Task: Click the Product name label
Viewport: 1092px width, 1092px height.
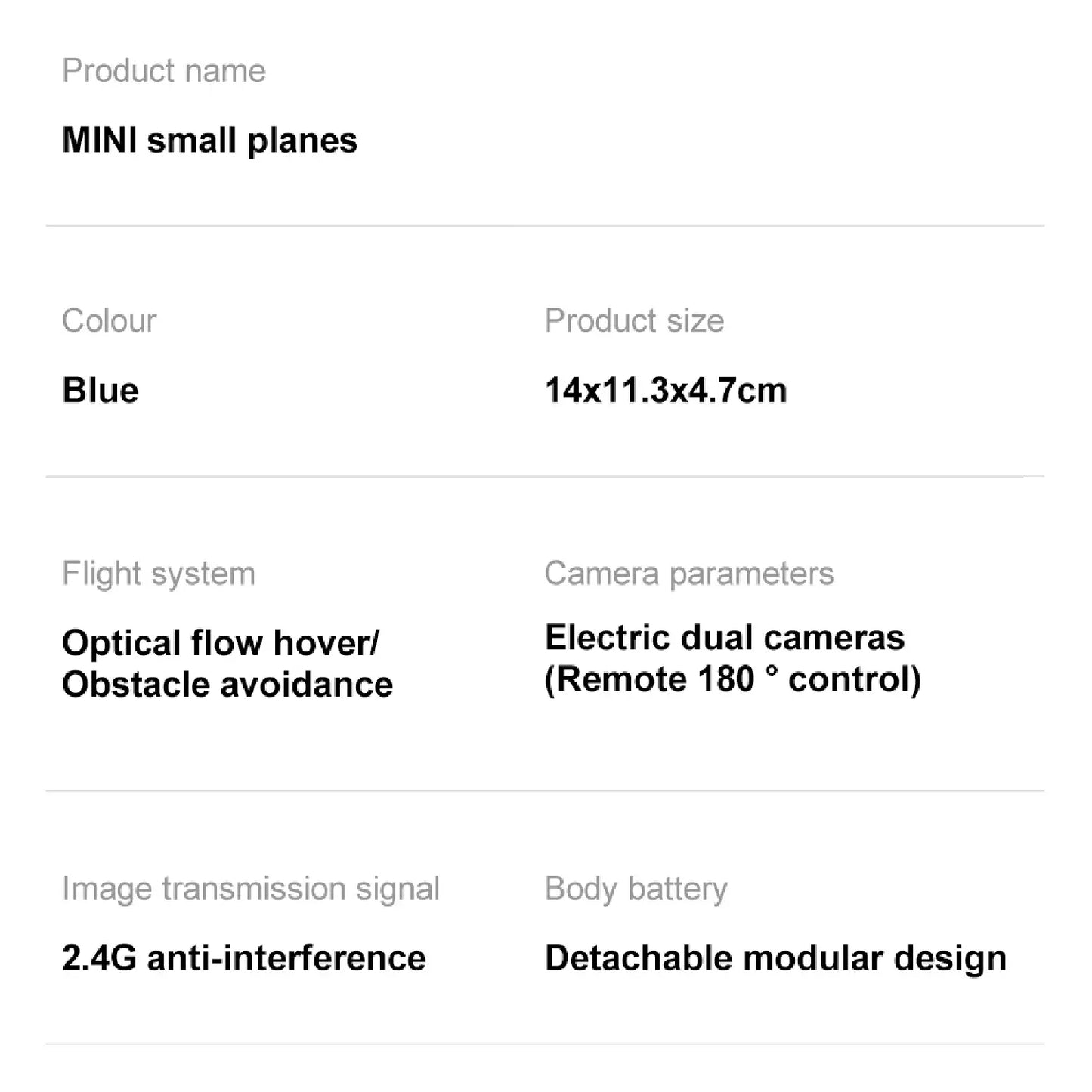Action: click(x=164, y=71)
